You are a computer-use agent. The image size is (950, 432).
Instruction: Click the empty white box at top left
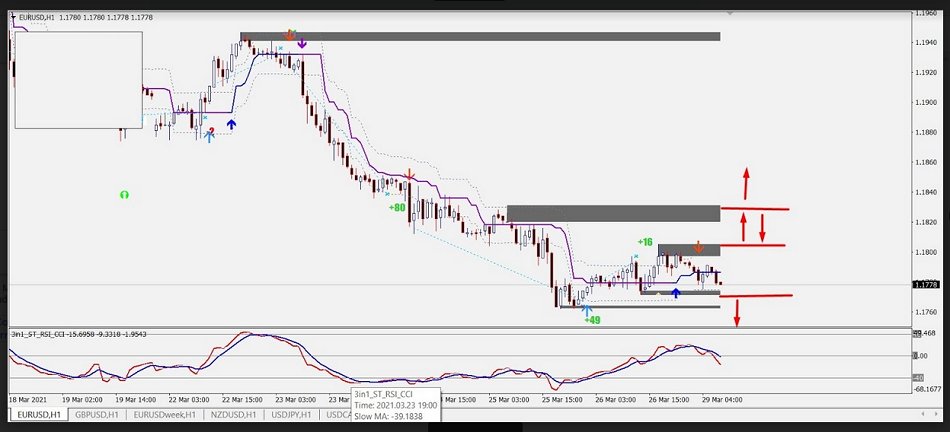tap(78, 80)
